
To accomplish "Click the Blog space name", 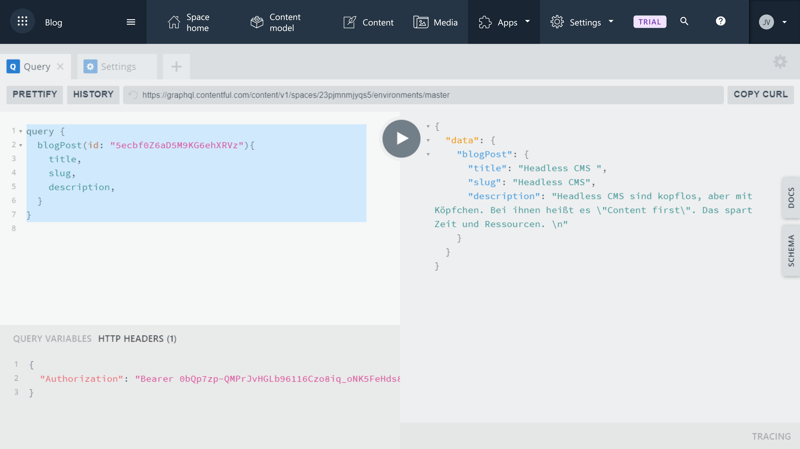I will point(54,22).
